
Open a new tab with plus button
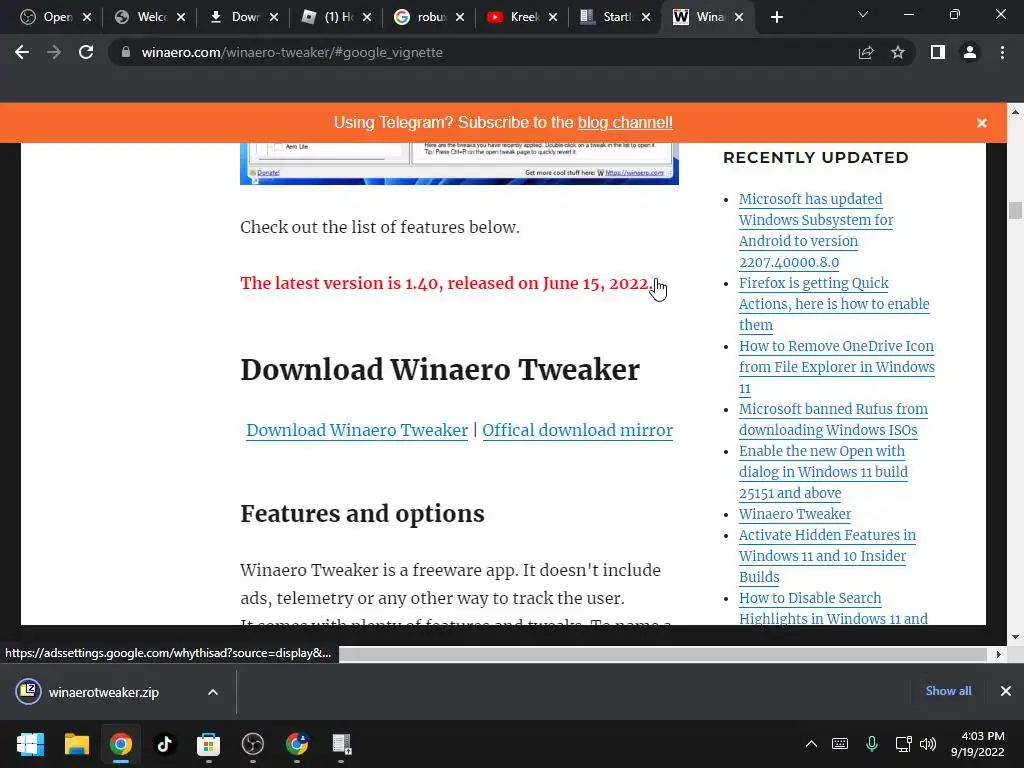[776, 17]
